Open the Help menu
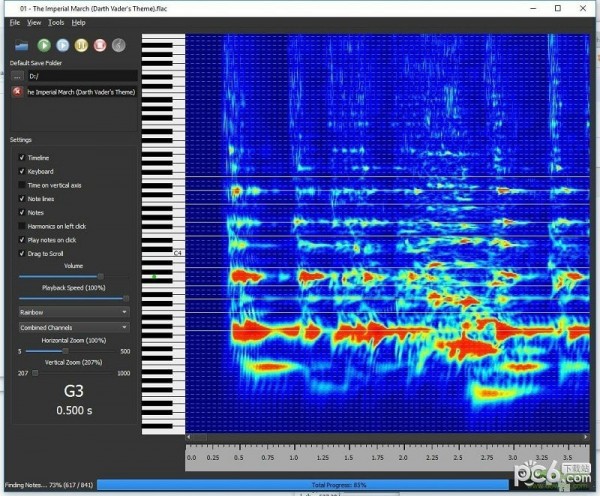The height and width of the screenshot is (496, 600). click(78, 23)
